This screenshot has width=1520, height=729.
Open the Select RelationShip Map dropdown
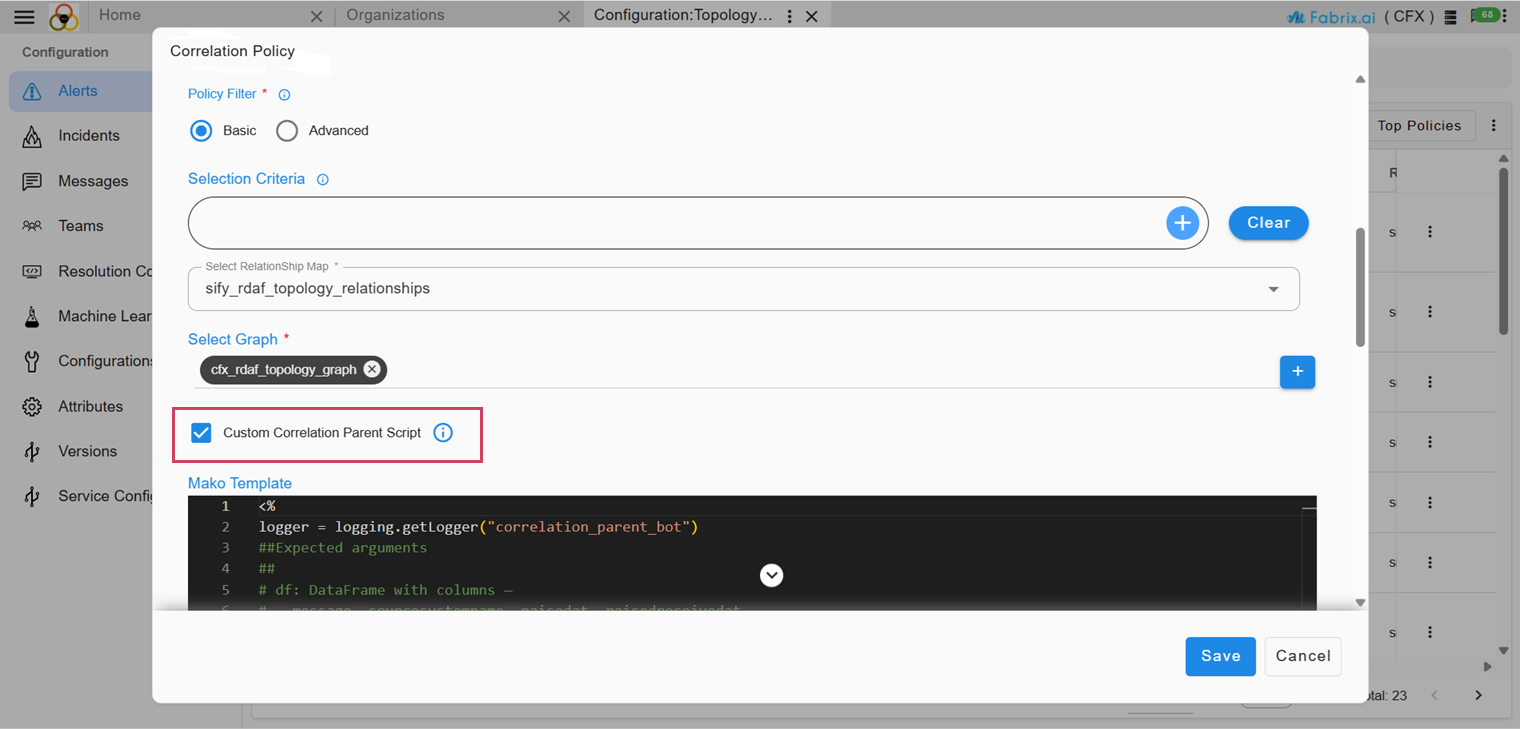click(744, 289)
